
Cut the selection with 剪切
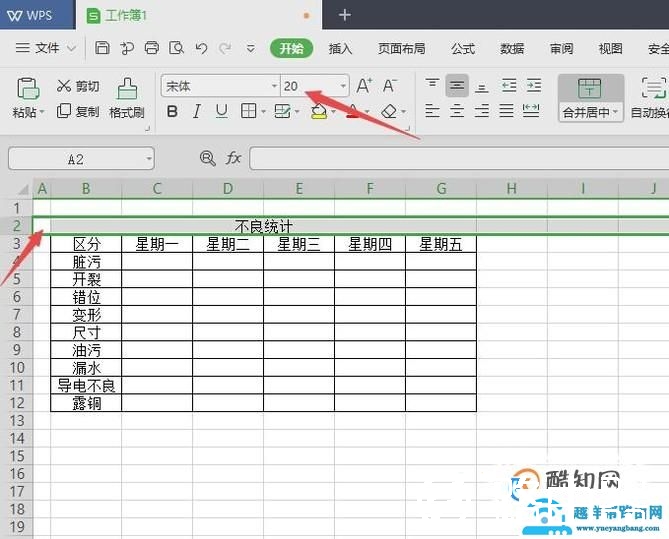pyautogui.click(x=78, y=86)
